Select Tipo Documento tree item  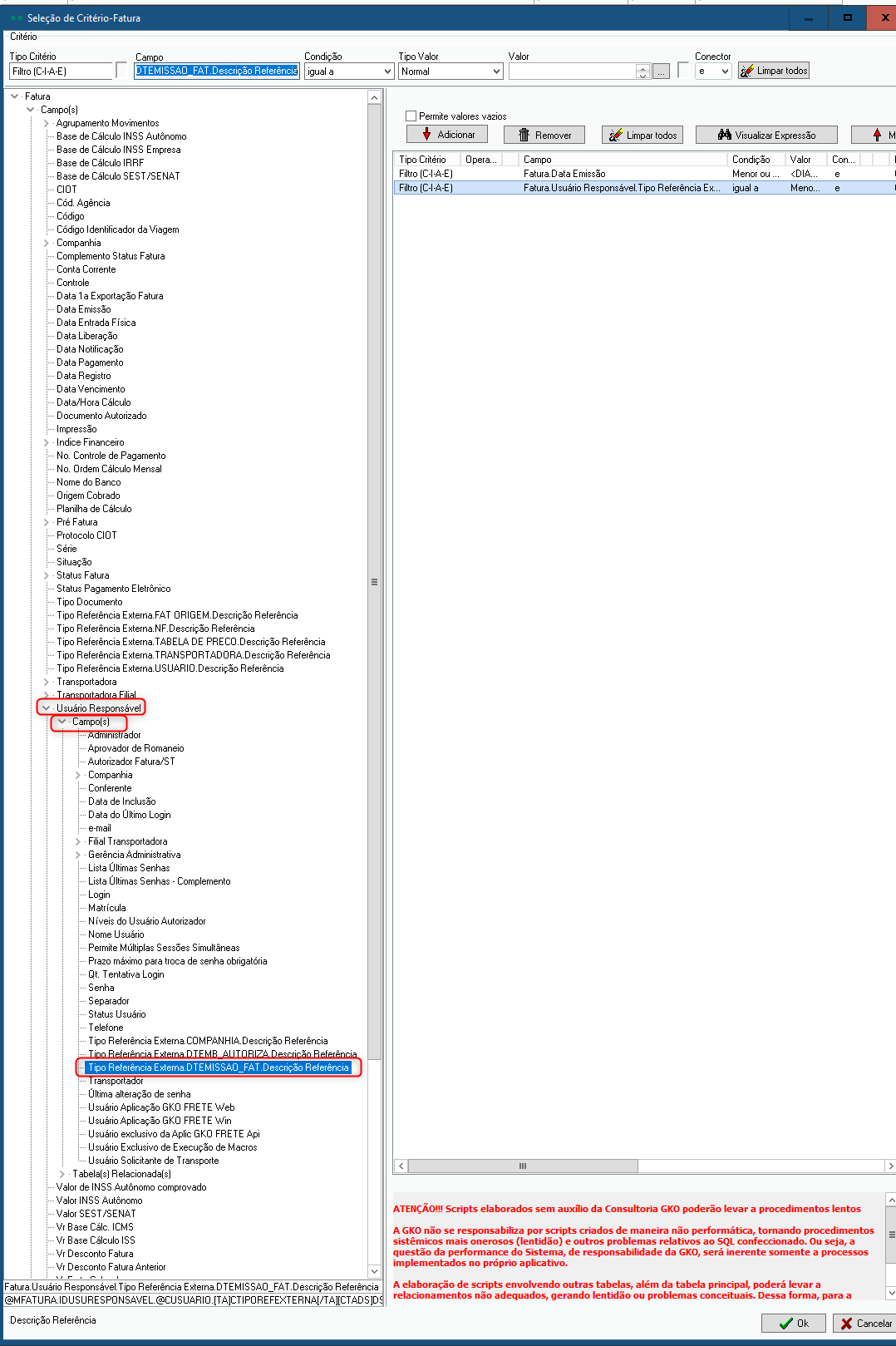(x=89, y=602)
